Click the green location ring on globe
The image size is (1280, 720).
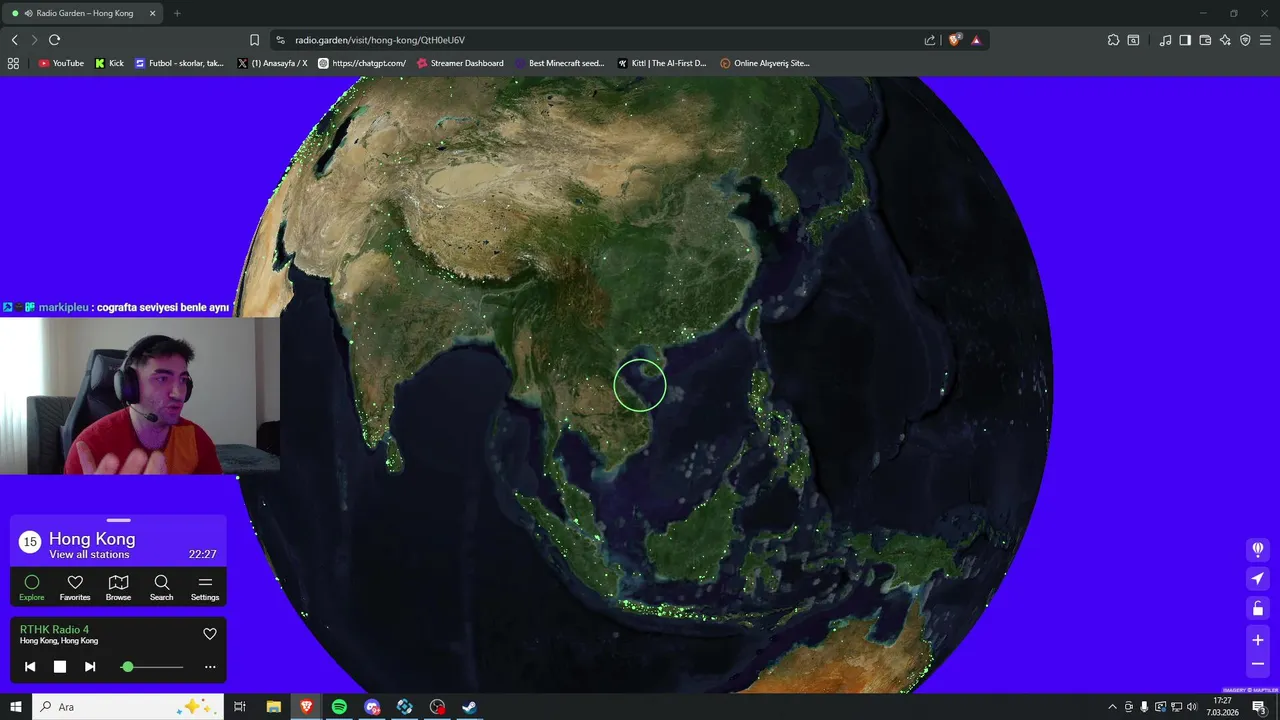click(640, 385)
